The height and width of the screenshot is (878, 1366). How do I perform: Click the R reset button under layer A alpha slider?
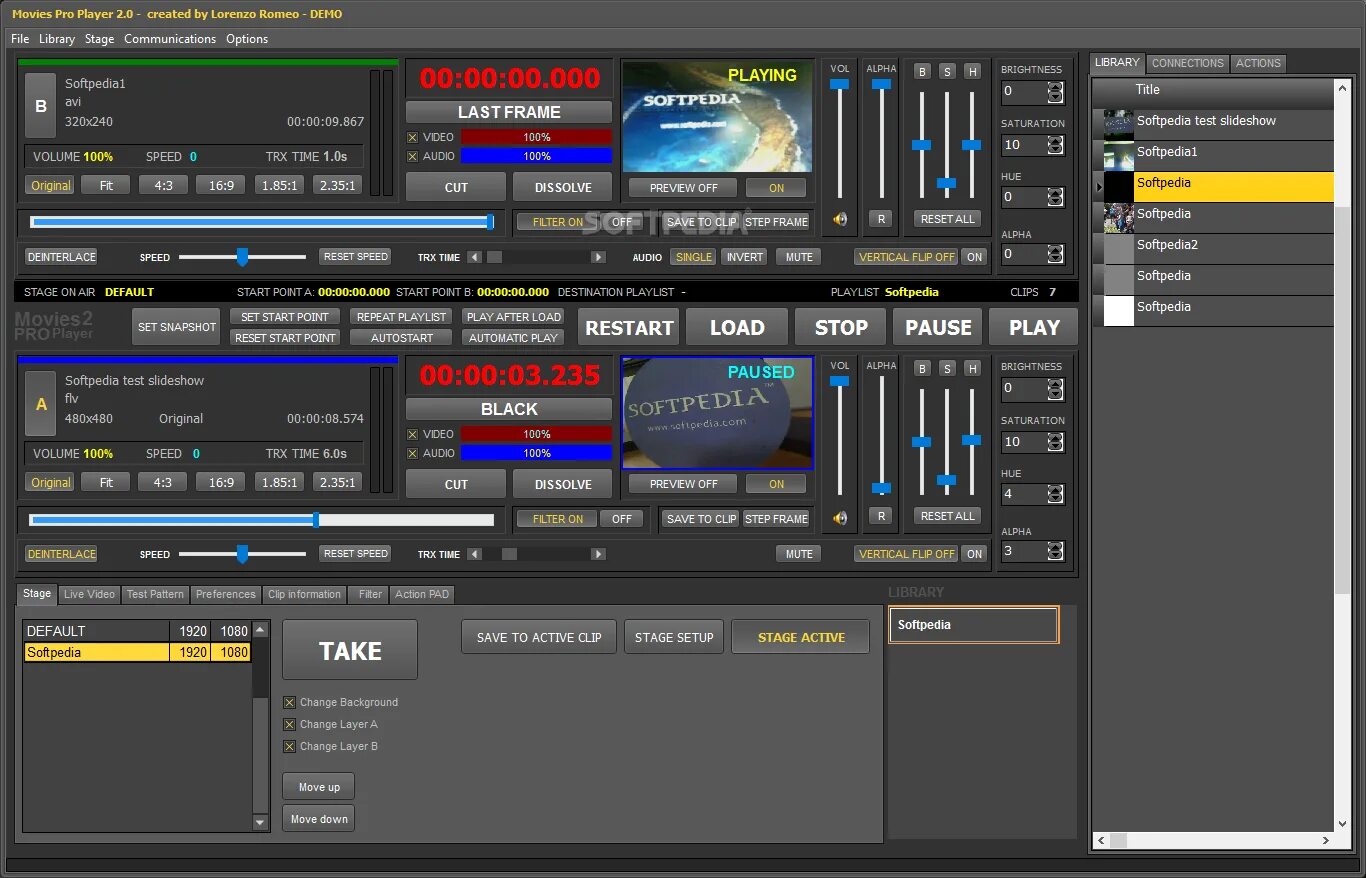[880, 516]
